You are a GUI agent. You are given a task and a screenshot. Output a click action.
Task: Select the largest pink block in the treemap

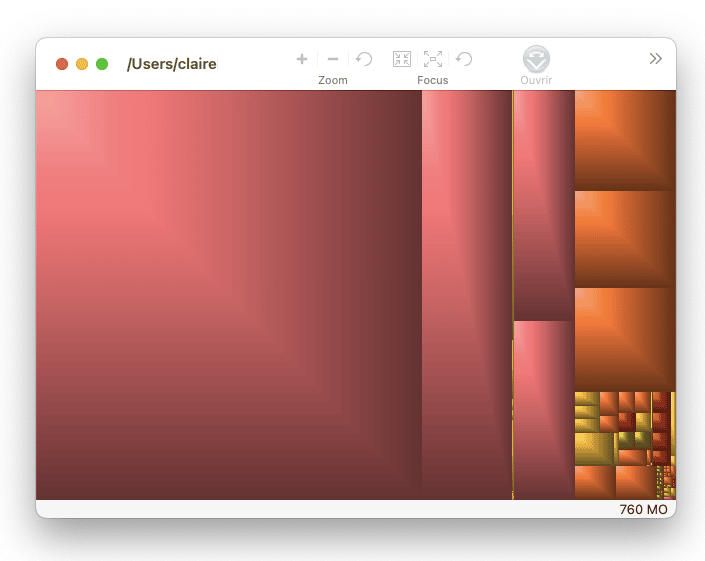point(228,294)
